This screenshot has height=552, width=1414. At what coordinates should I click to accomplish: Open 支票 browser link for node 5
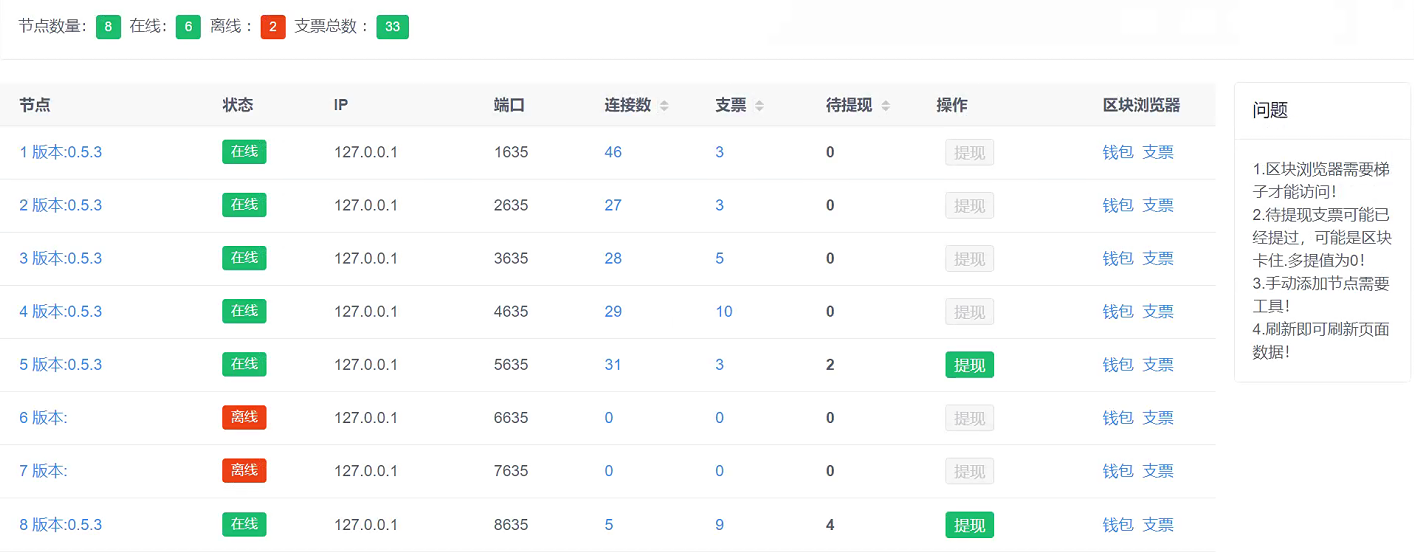[1158, 365]
